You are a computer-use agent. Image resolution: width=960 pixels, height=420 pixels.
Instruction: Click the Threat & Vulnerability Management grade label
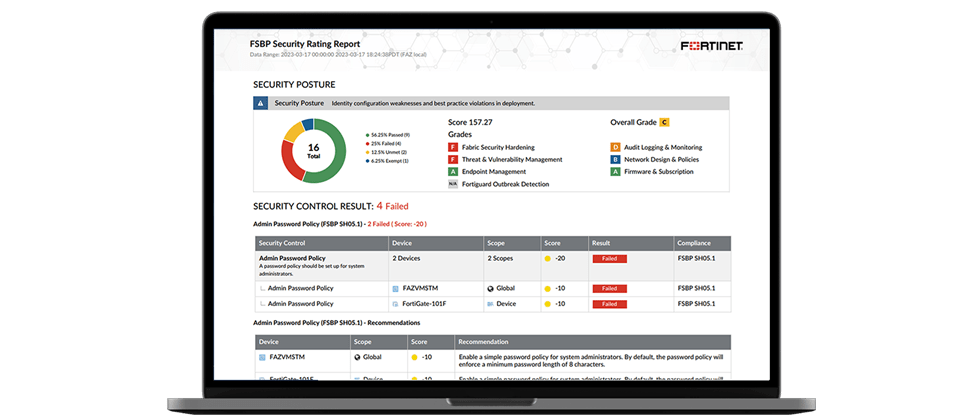click(x=512, y=159)
